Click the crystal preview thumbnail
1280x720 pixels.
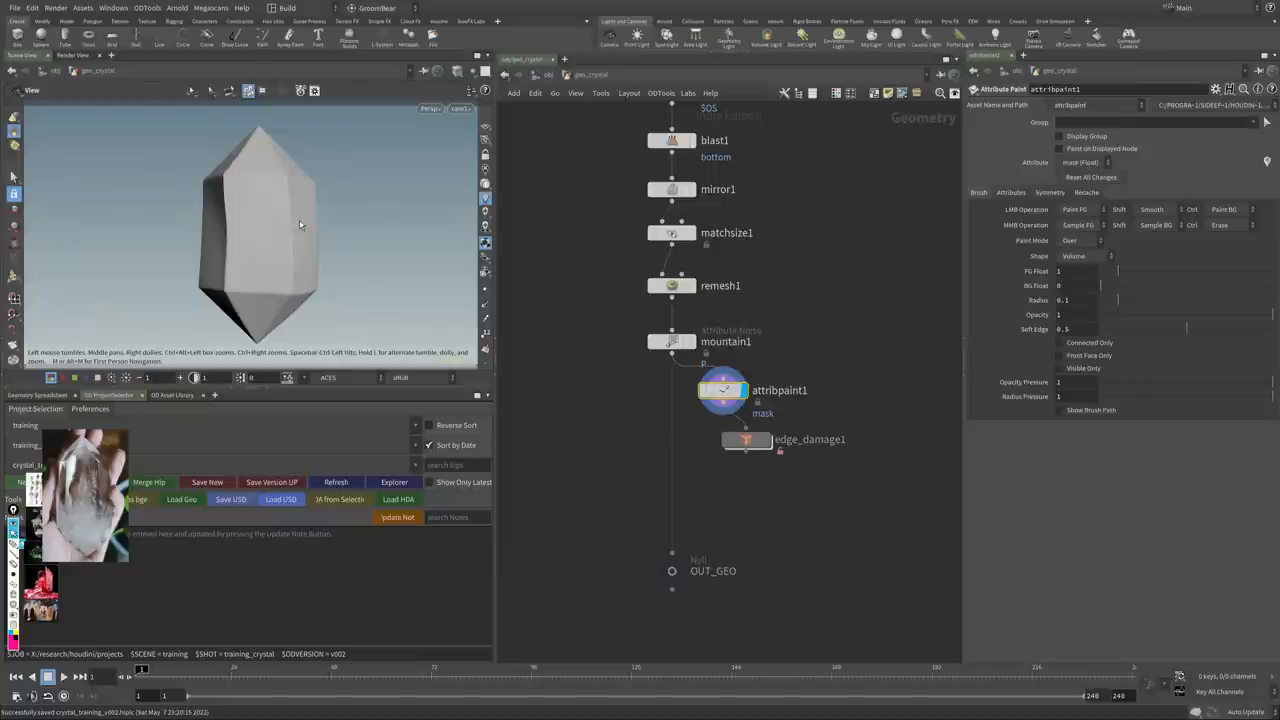(x=85, y=495)
